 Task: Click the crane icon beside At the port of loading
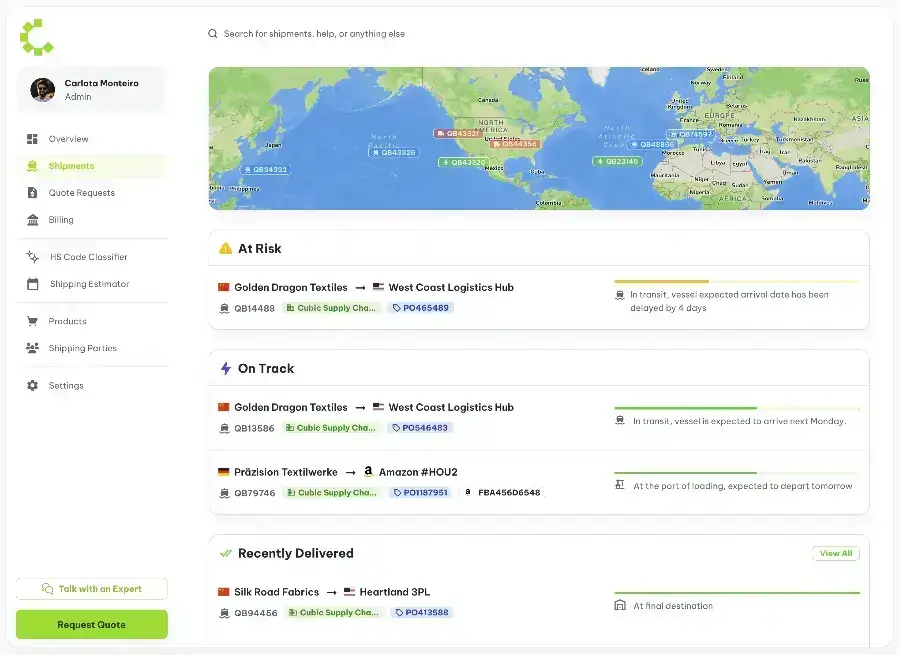point(620,485)
